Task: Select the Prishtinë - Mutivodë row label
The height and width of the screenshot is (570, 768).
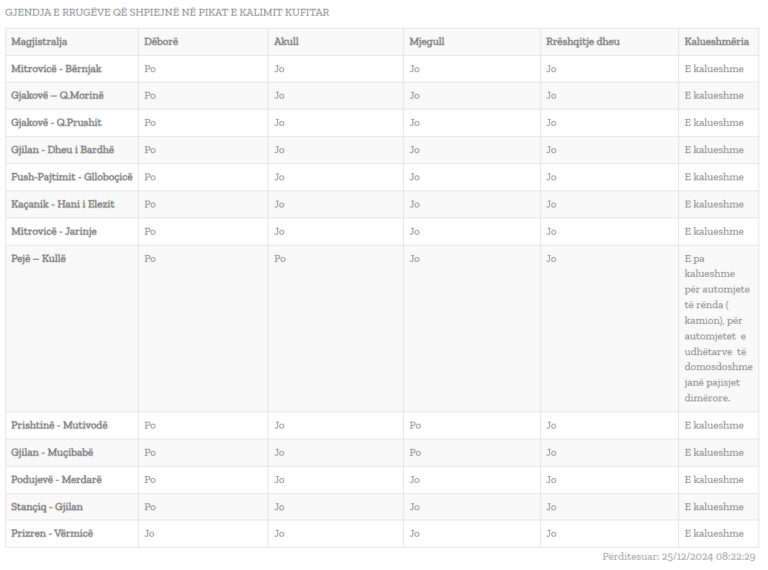Action: [59, 425]
